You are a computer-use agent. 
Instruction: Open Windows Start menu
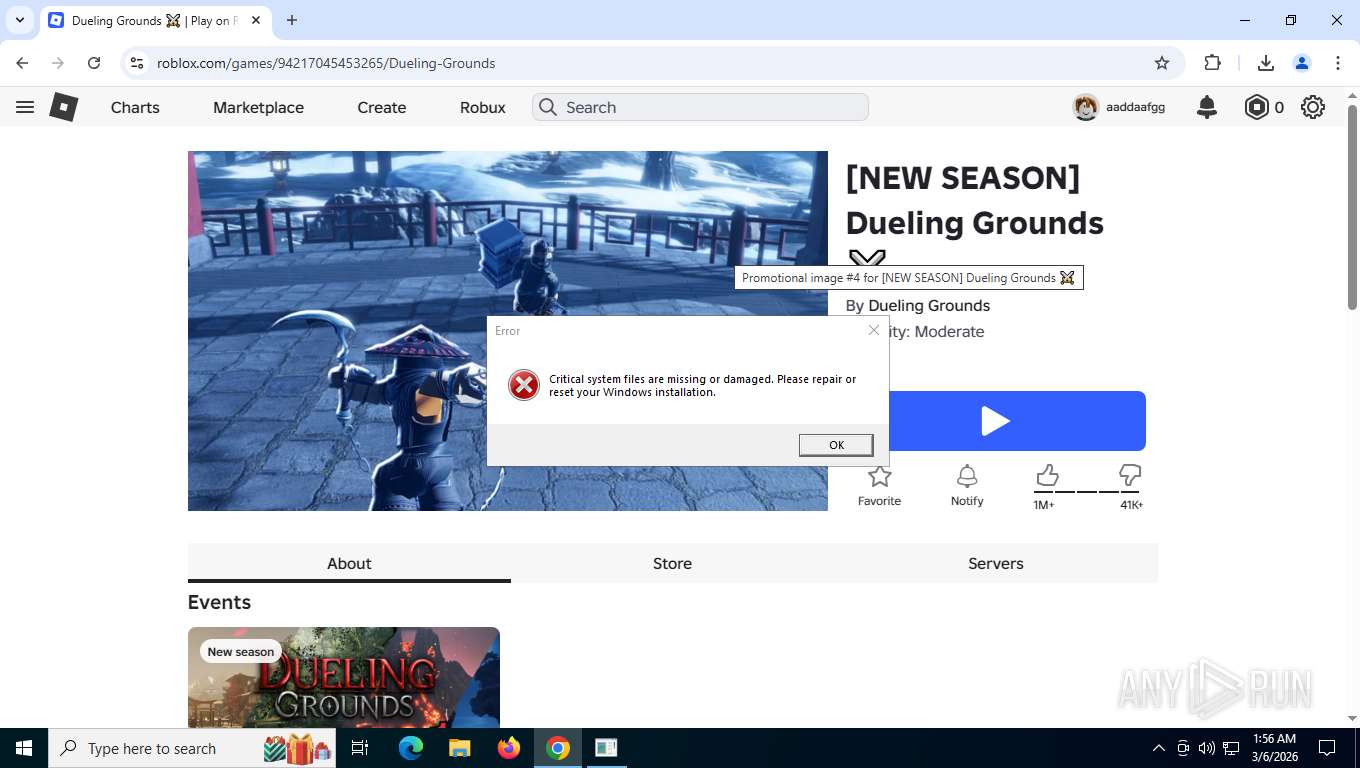[x=24, y=748]
